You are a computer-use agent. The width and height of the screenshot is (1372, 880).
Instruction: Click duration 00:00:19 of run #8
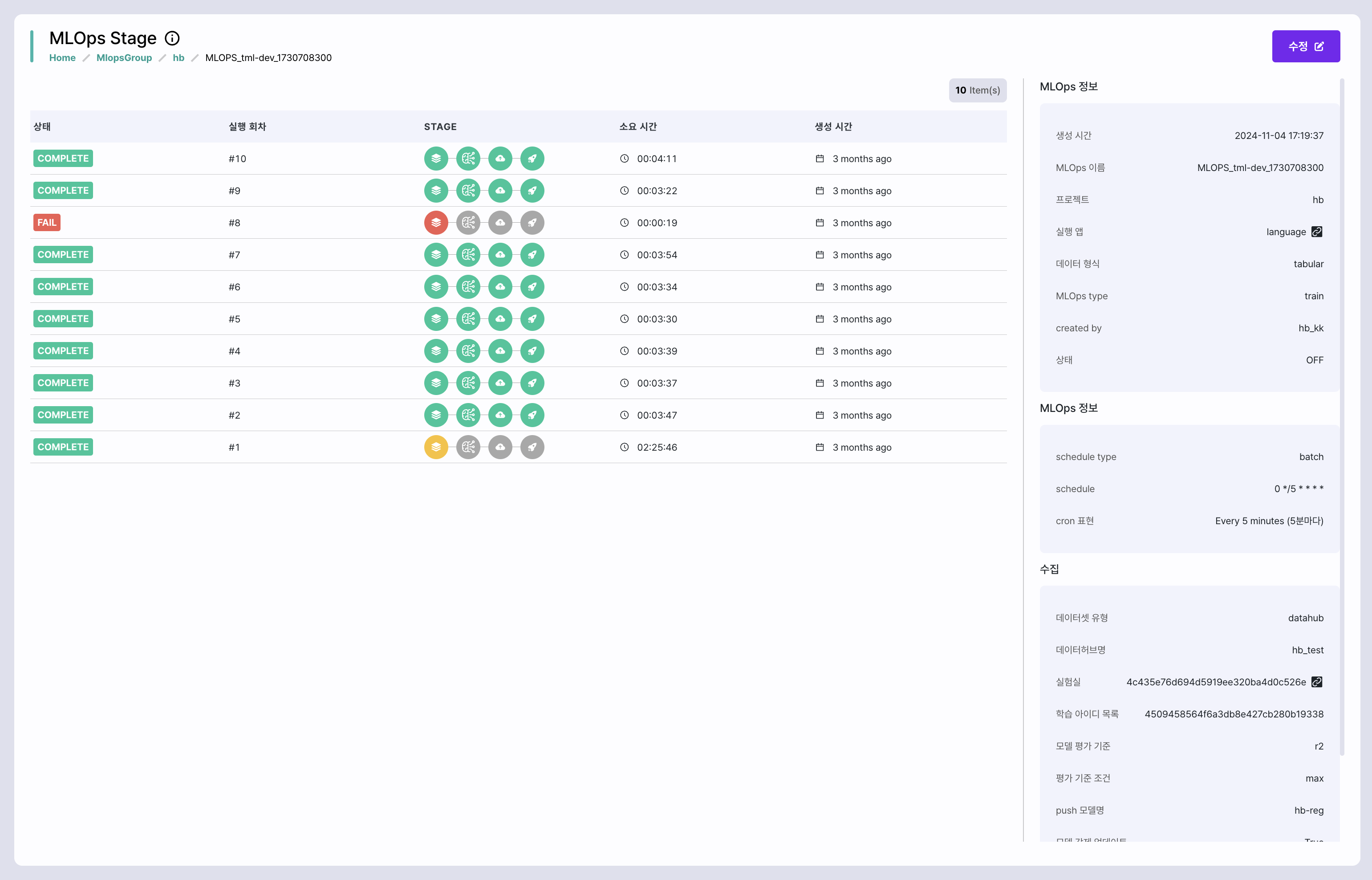pos(657,223)
